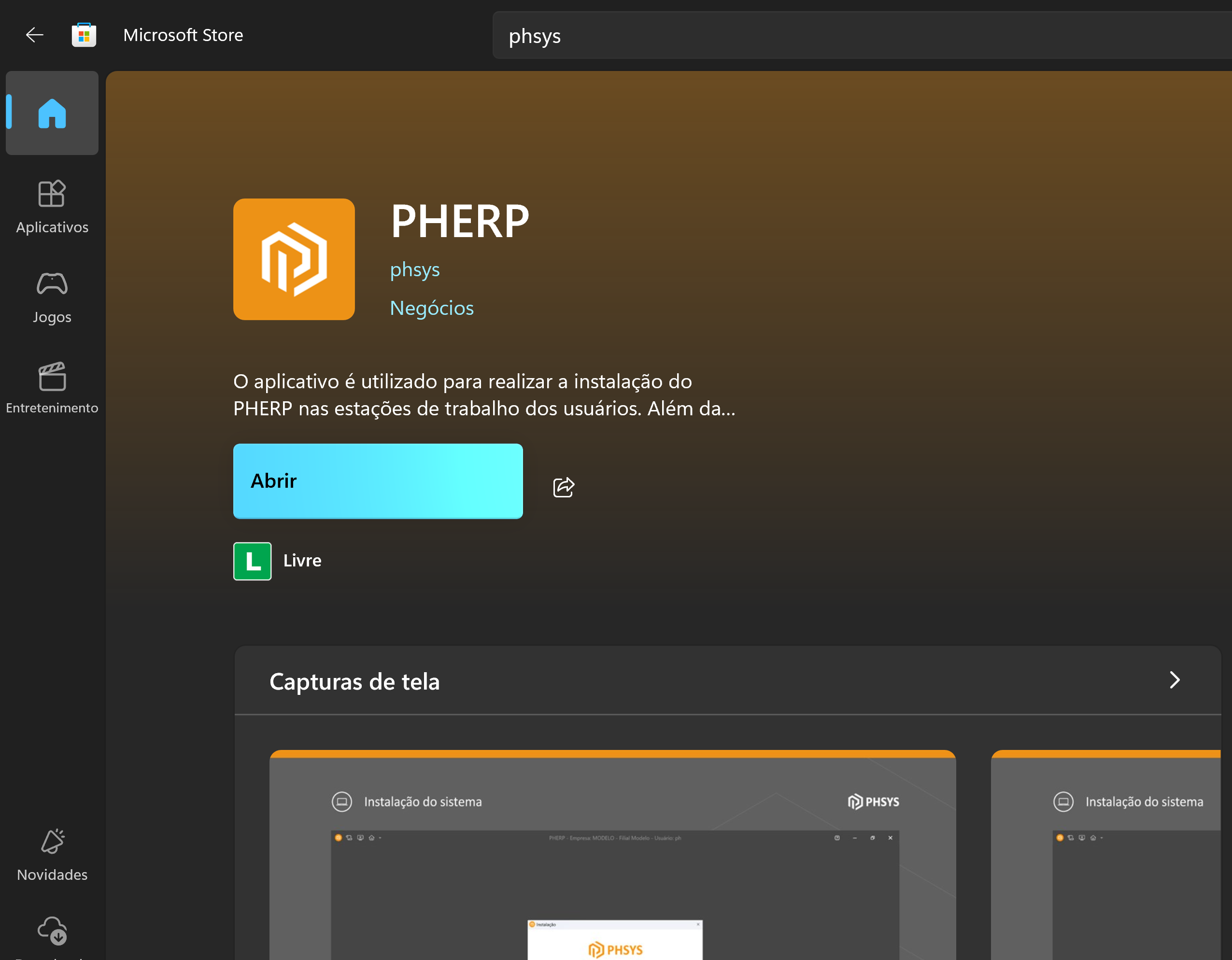1232x960 pixels.
Task: Open the Aplicativos section
Action: point(52,207)
